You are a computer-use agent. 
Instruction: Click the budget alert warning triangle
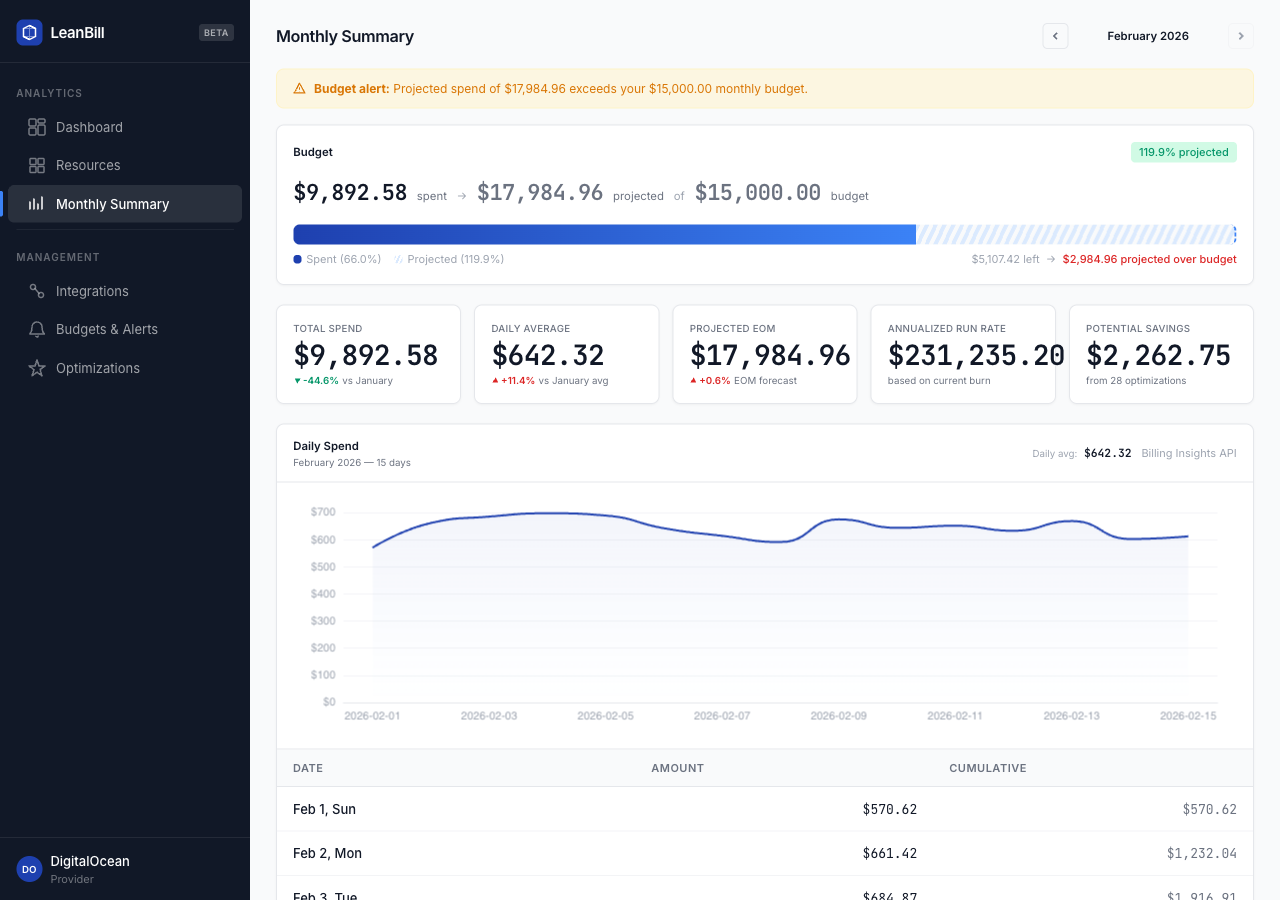[299, 88]
